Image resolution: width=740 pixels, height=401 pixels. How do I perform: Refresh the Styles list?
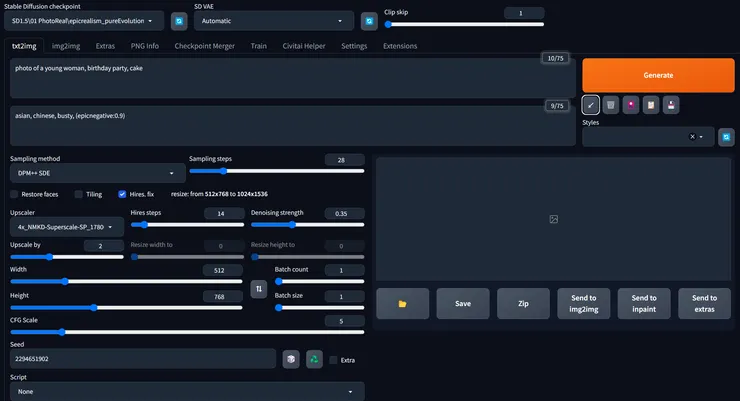[x=726, y=137]
